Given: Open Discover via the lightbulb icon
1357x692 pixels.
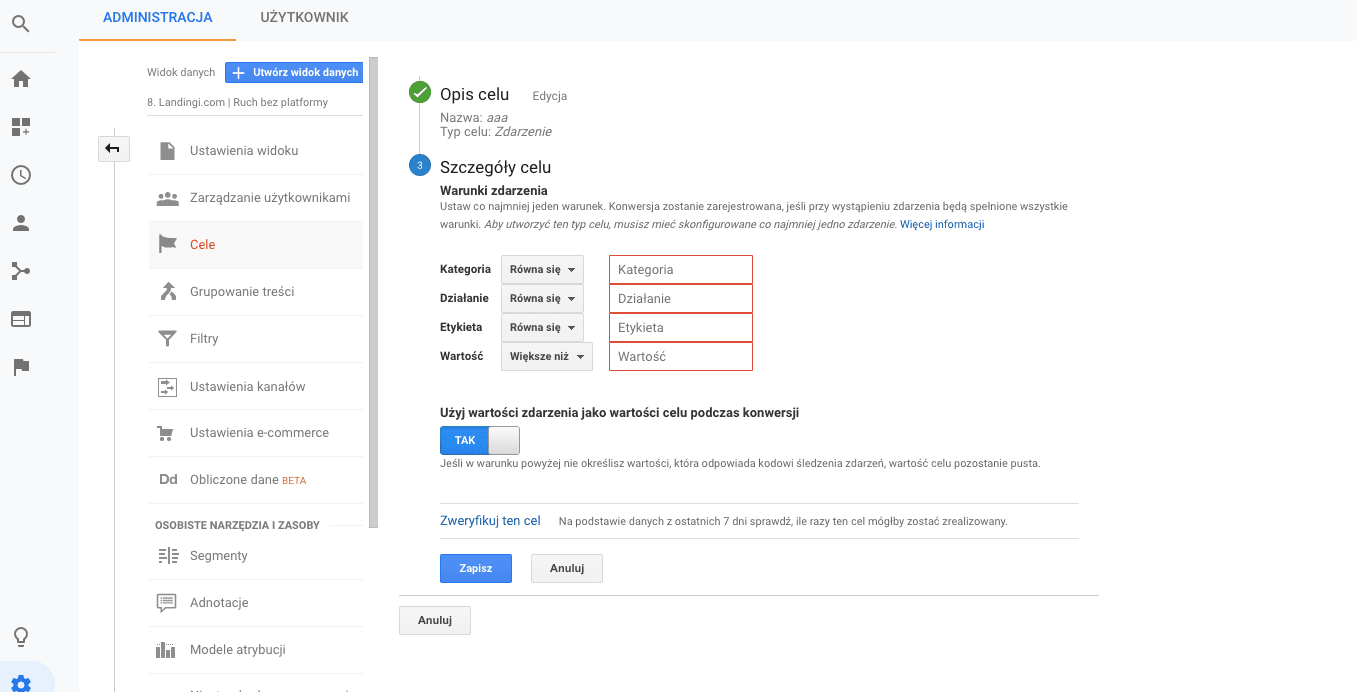Looking at the screenshot, I should click(x=21, y=636).
